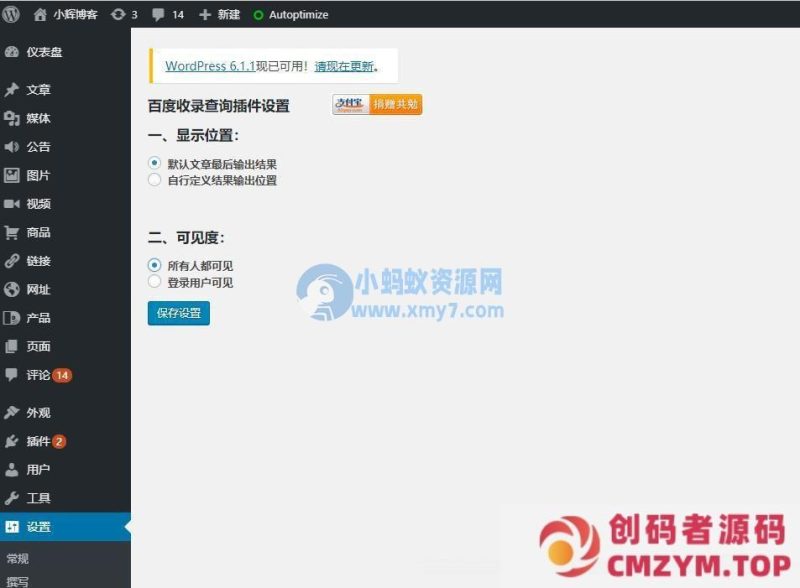Open the 工具 tools icon
800x588 pixels.
click(10, 497)
